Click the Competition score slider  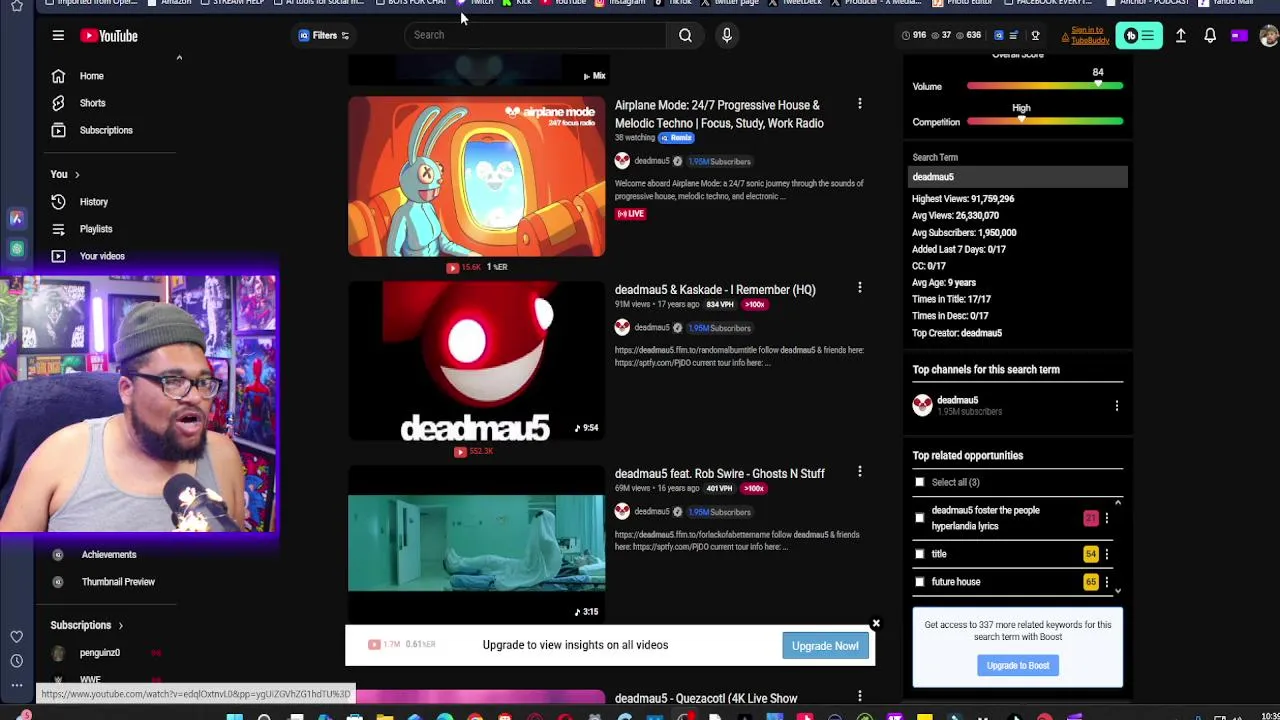click(x=1045, y=121)
